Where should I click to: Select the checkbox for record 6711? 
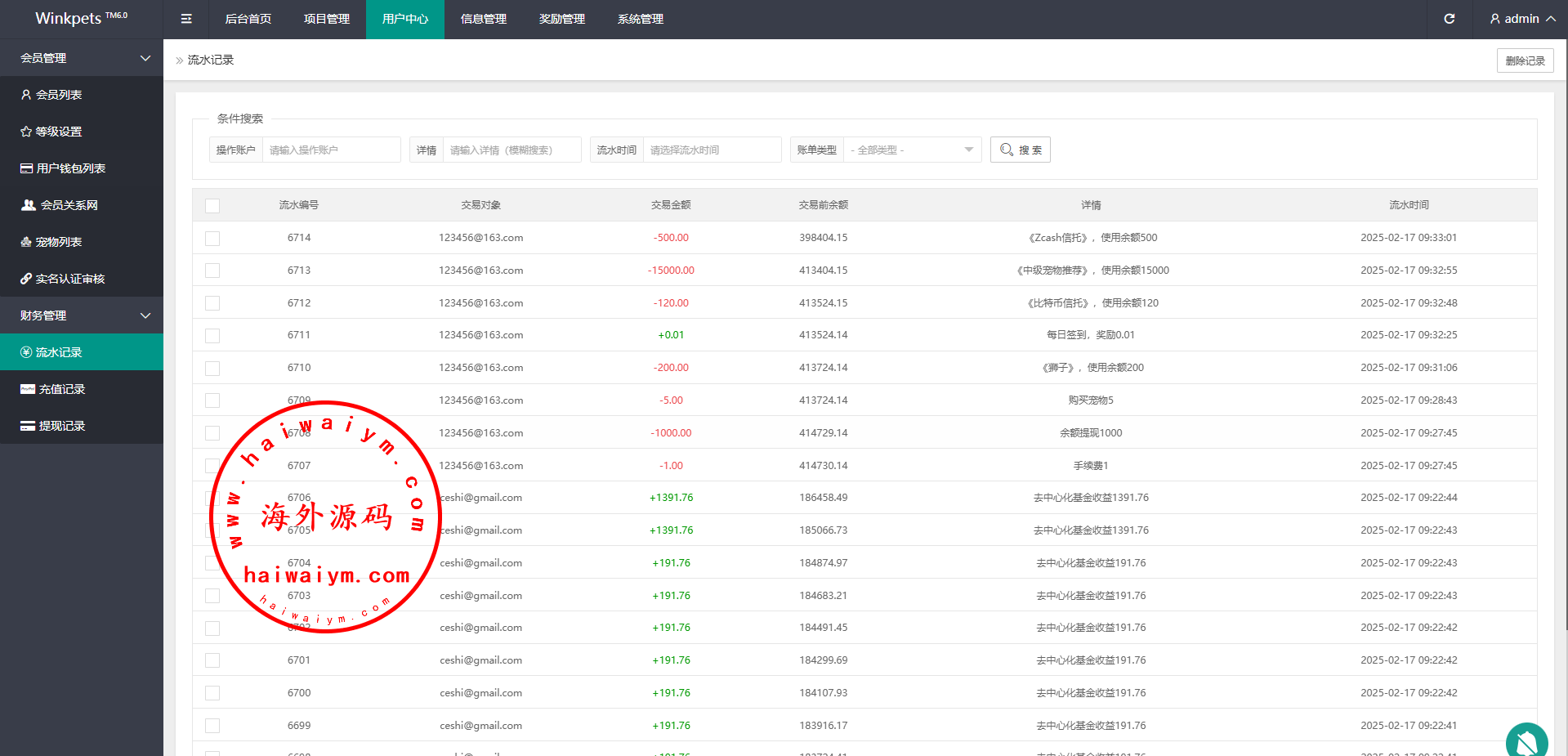pyautogui.click(x=212, y=336)
